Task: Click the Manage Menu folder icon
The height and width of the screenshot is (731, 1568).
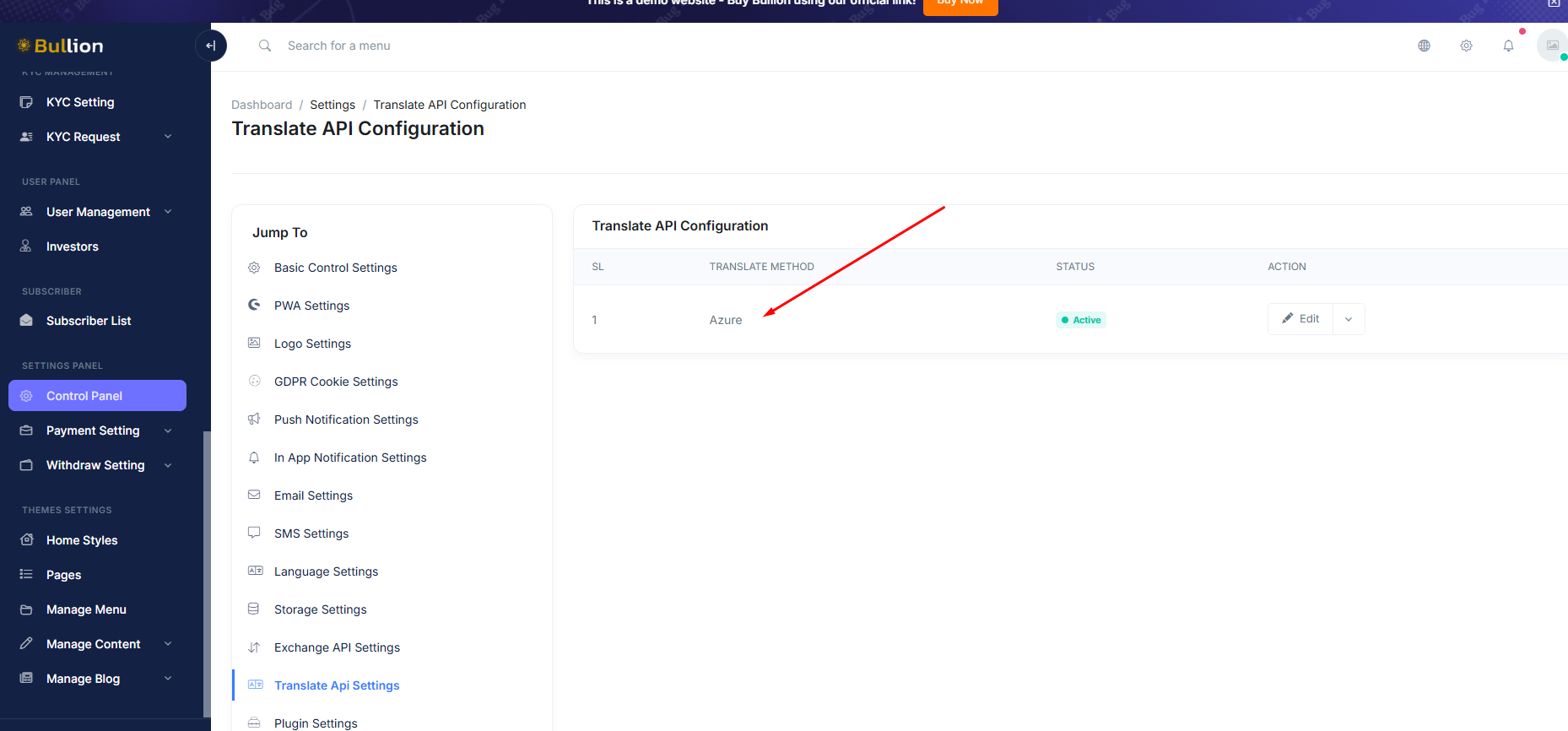Action: (x=26, y=609)
